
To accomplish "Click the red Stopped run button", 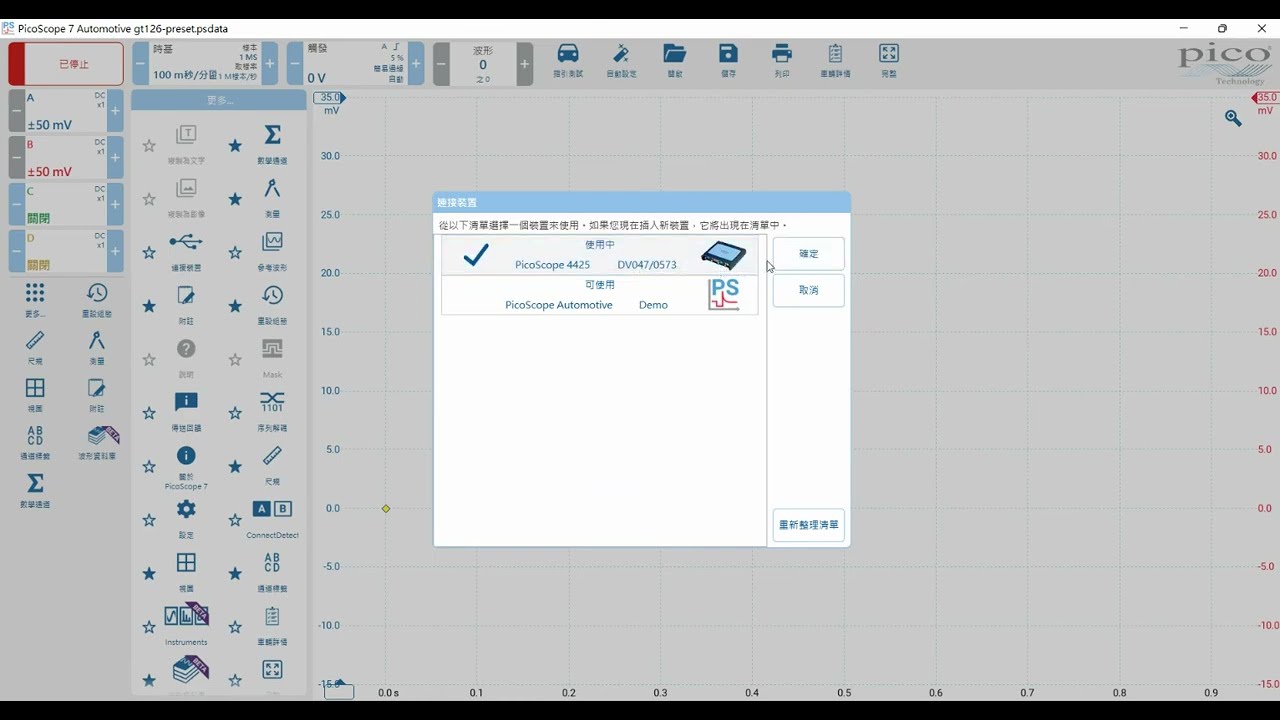I will pos(66,64).
